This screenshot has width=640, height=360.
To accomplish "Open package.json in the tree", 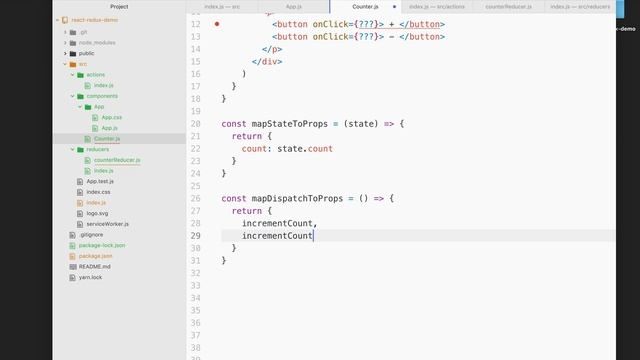I will (x=96, y=256).
